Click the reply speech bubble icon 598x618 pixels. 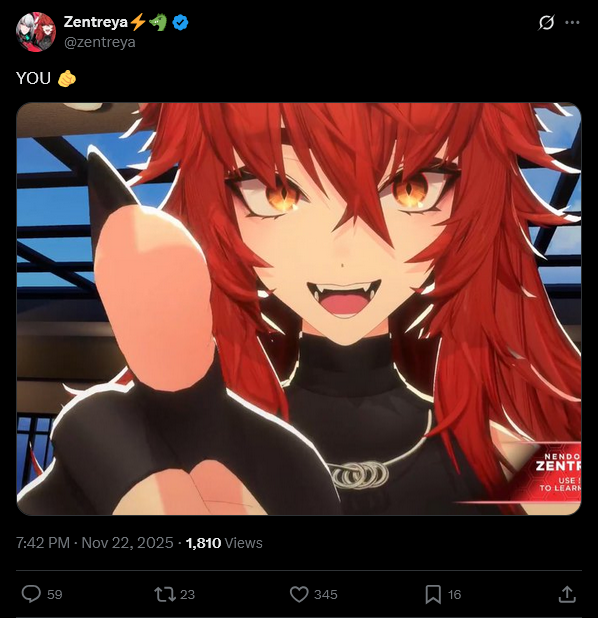coord(31,594)
